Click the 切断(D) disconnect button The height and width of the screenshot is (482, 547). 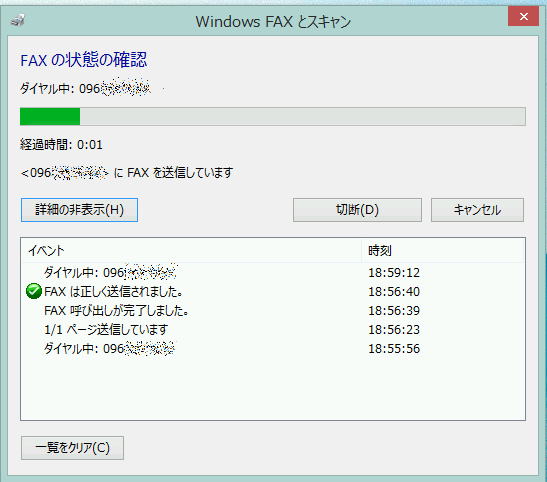tap(357, 210)
